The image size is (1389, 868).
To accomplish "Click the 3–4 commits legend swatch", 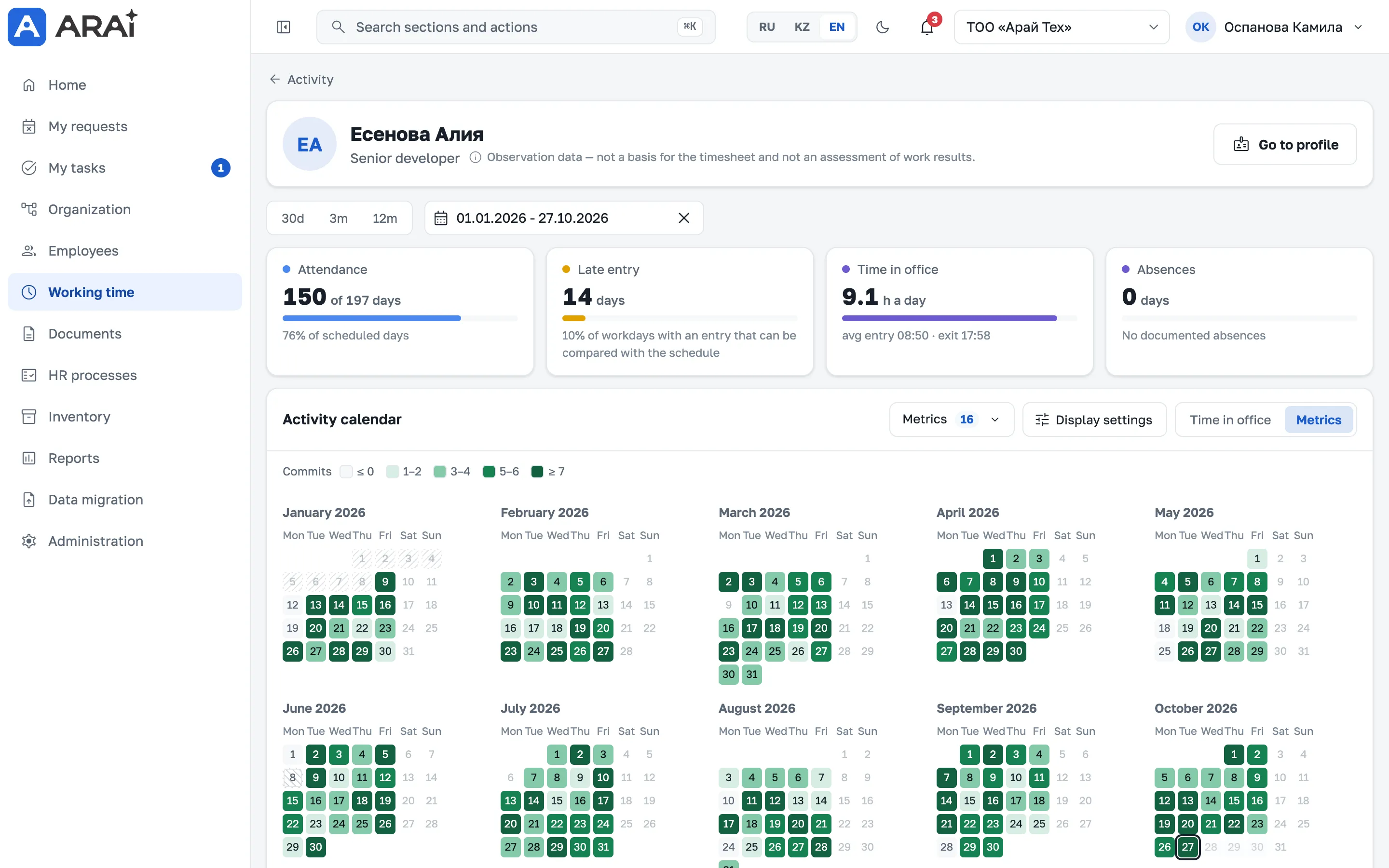I will (x=440, y=472).
